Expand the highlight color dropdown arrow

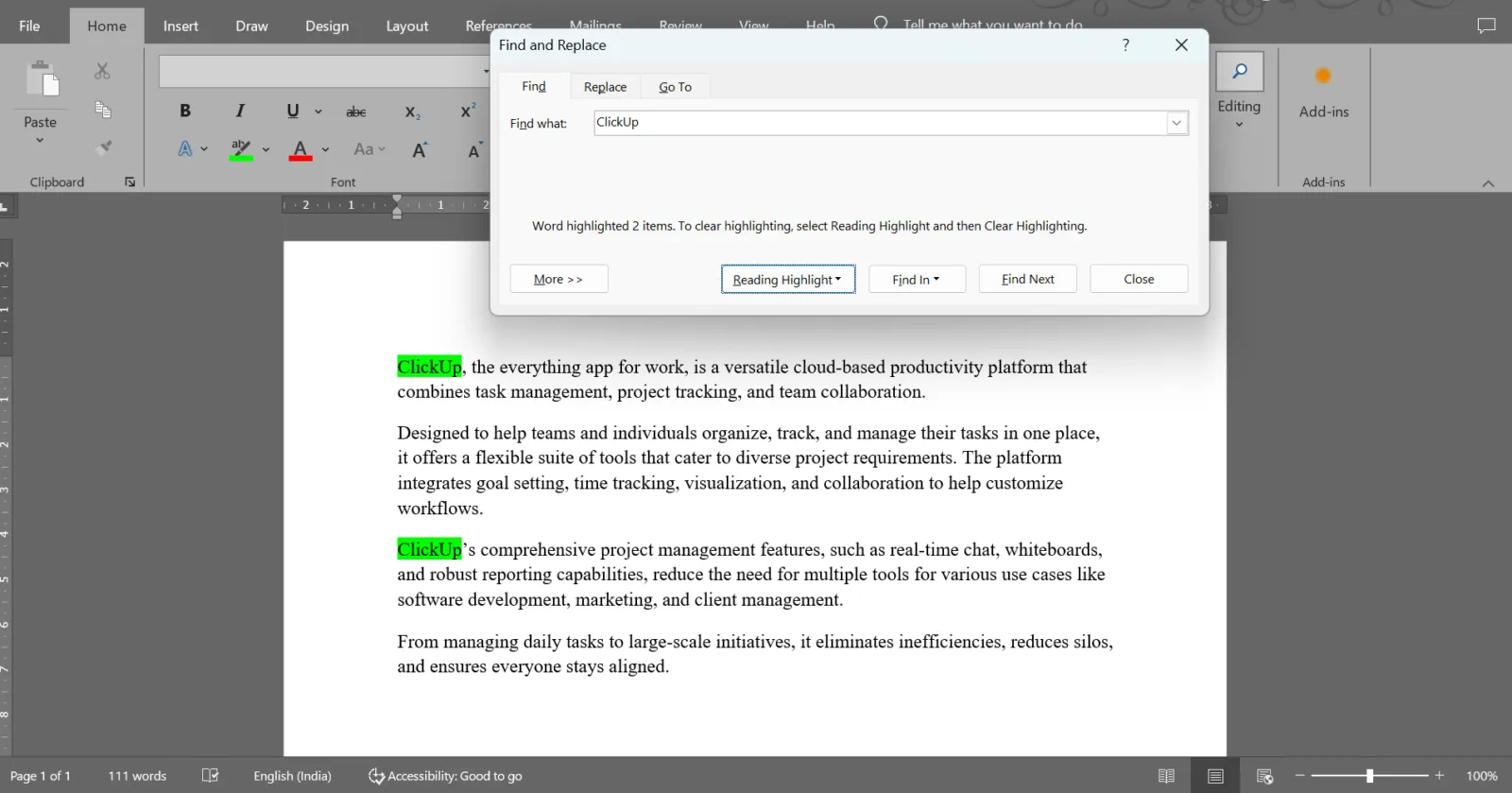[x=266, y=149]
